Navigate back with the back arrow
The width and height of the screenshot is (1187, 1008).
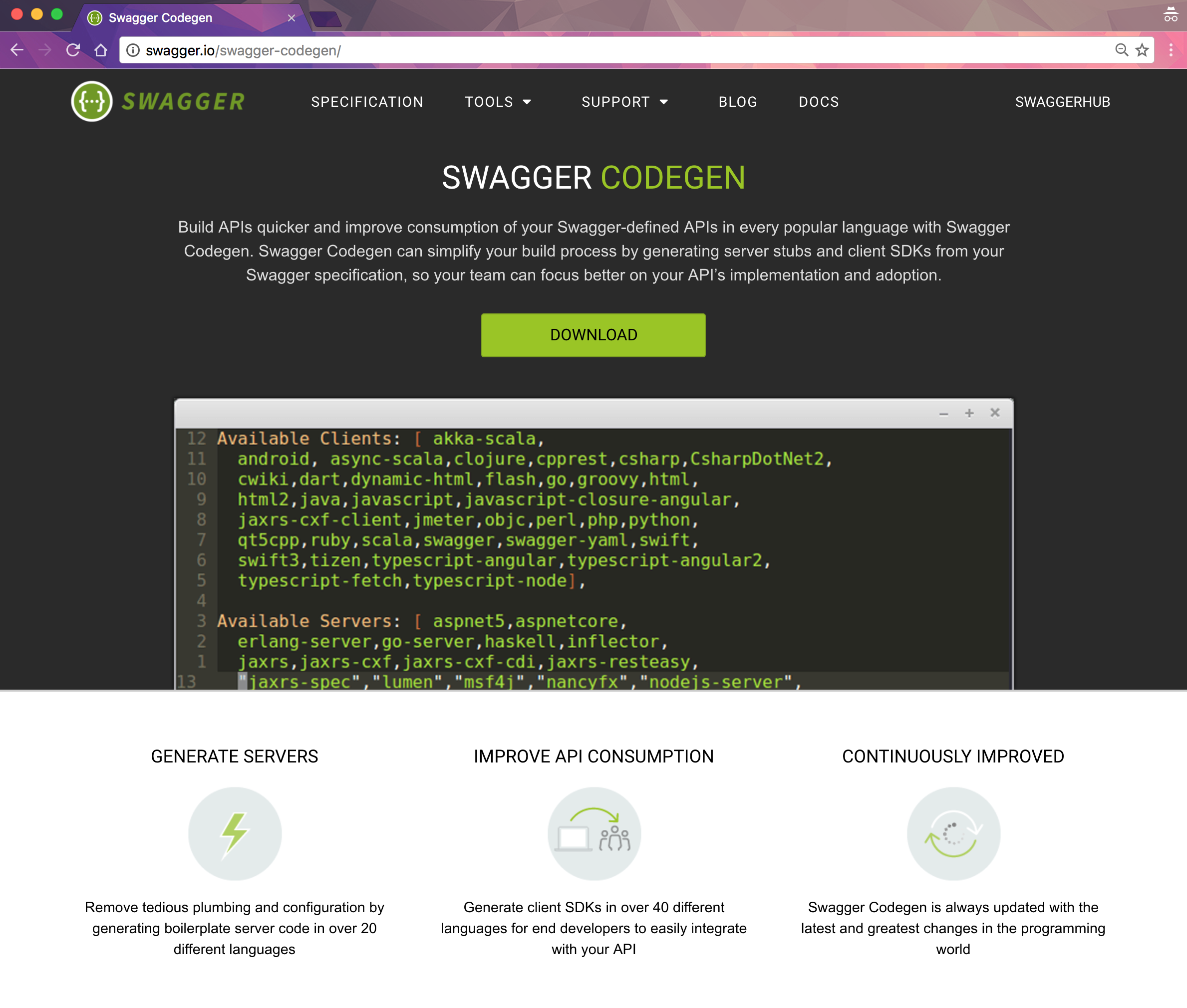pyautogui.click(x=17, y=50)
